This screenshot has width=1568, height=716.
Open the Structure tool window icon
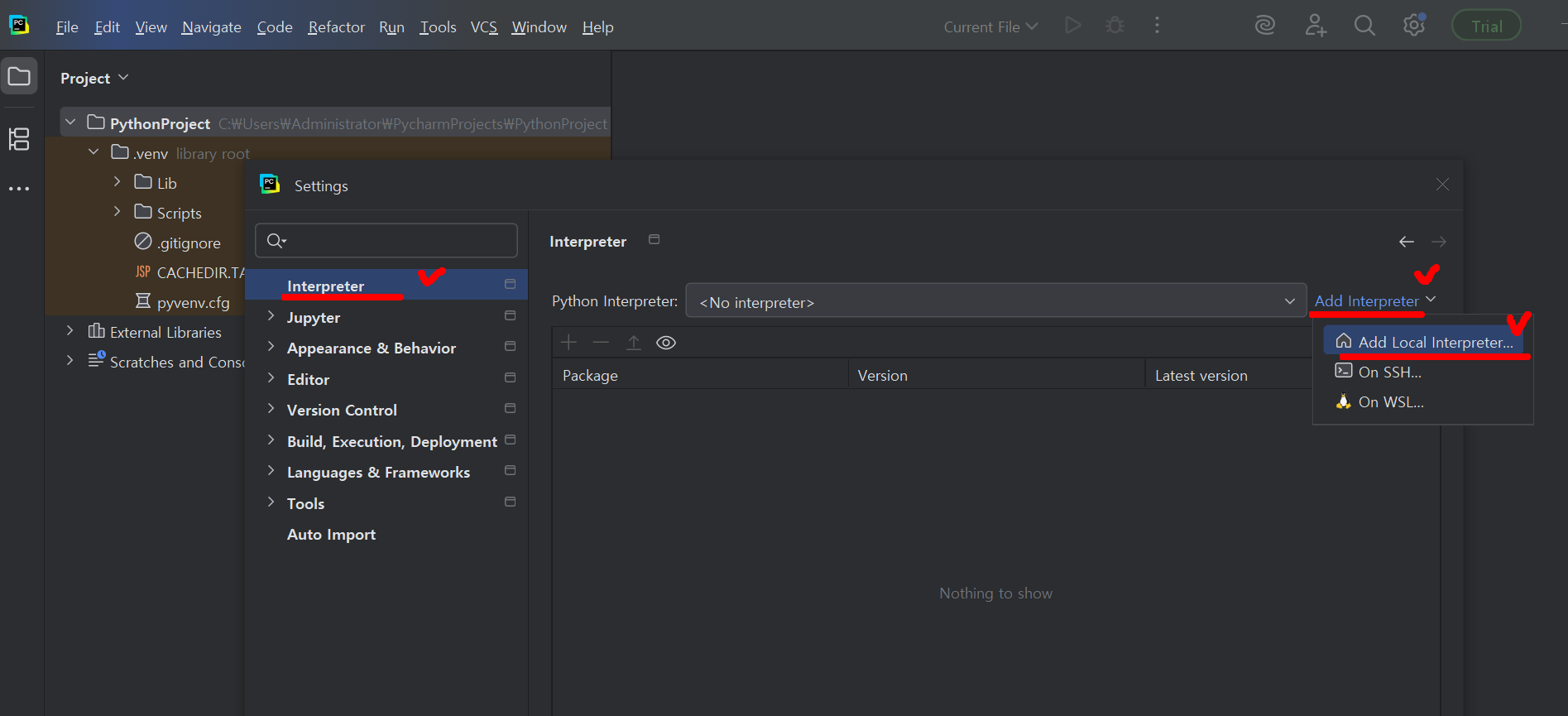click(19, 138)
